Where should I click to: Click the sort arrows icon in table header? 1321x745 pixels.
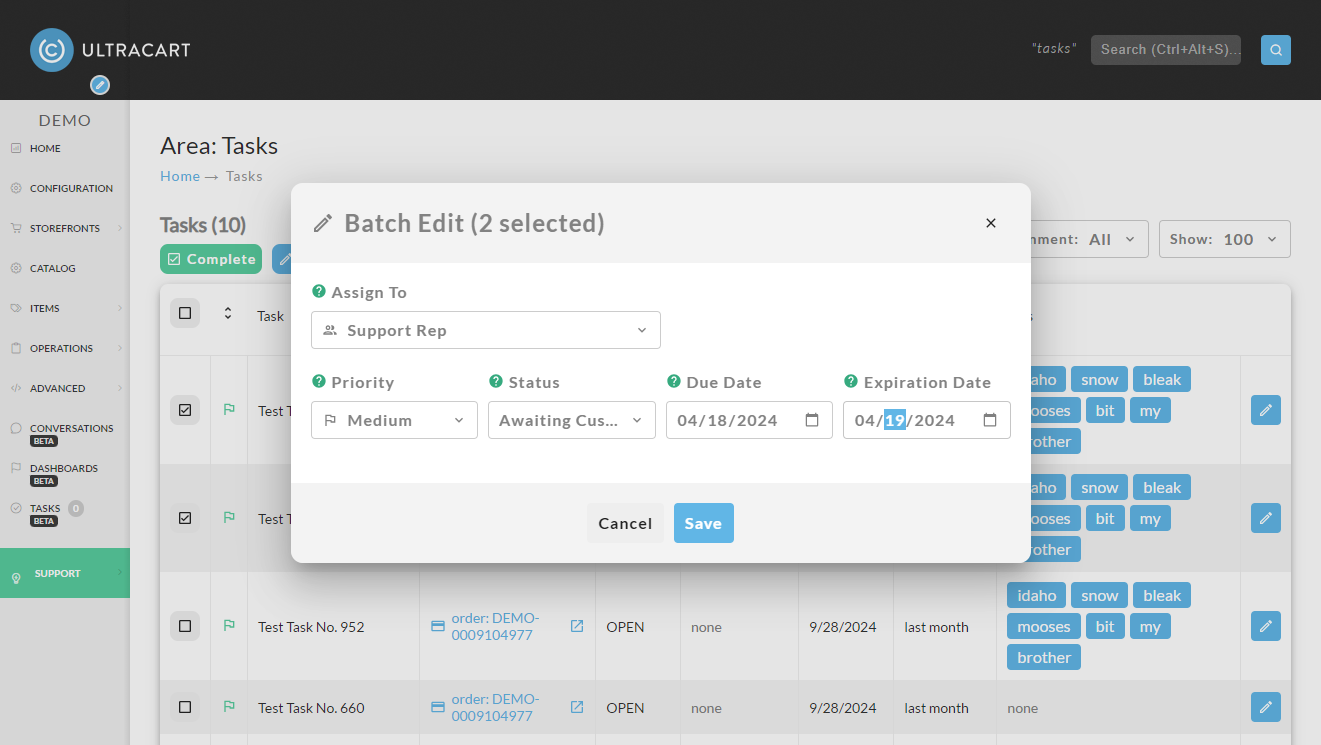228,314
